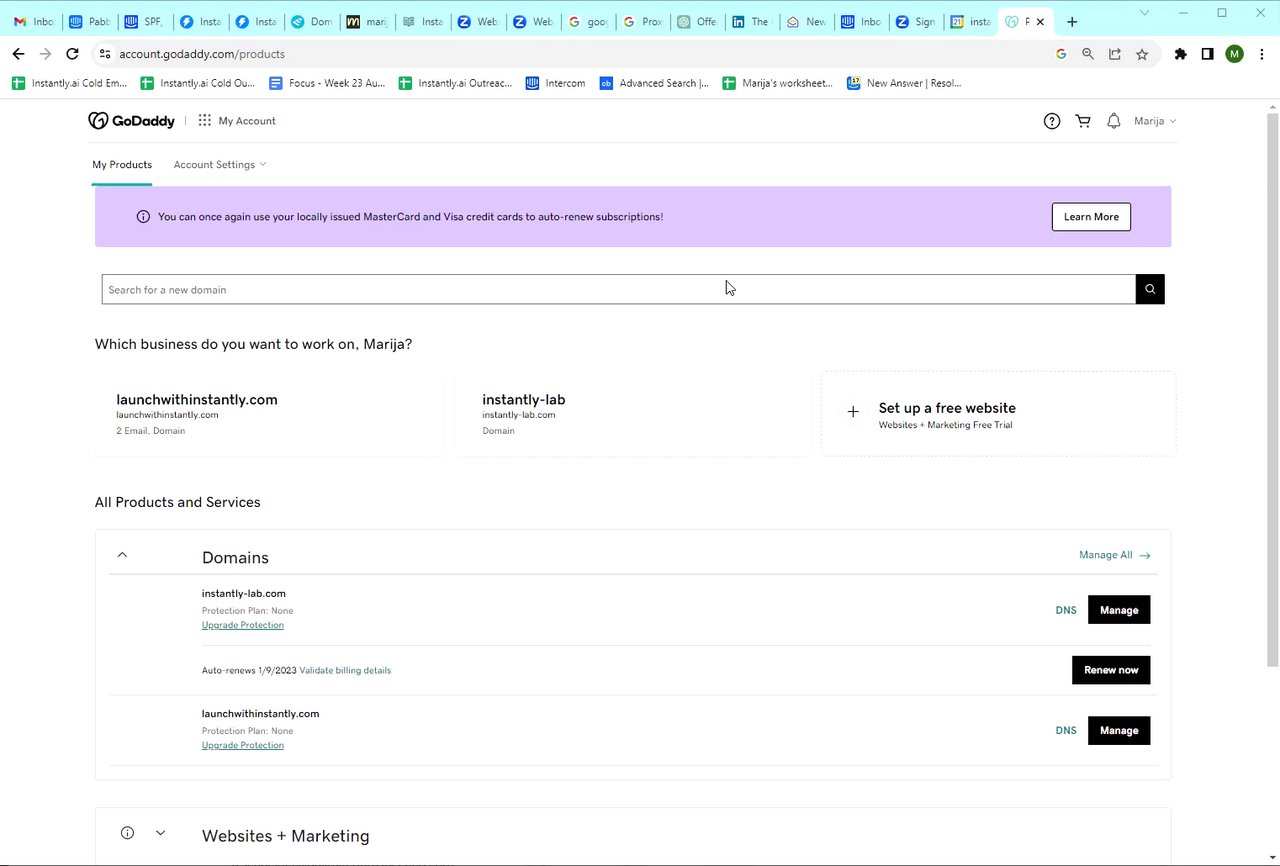Reload the current page
This screenshot has width=1280, height=866.
tap(72, 54)
